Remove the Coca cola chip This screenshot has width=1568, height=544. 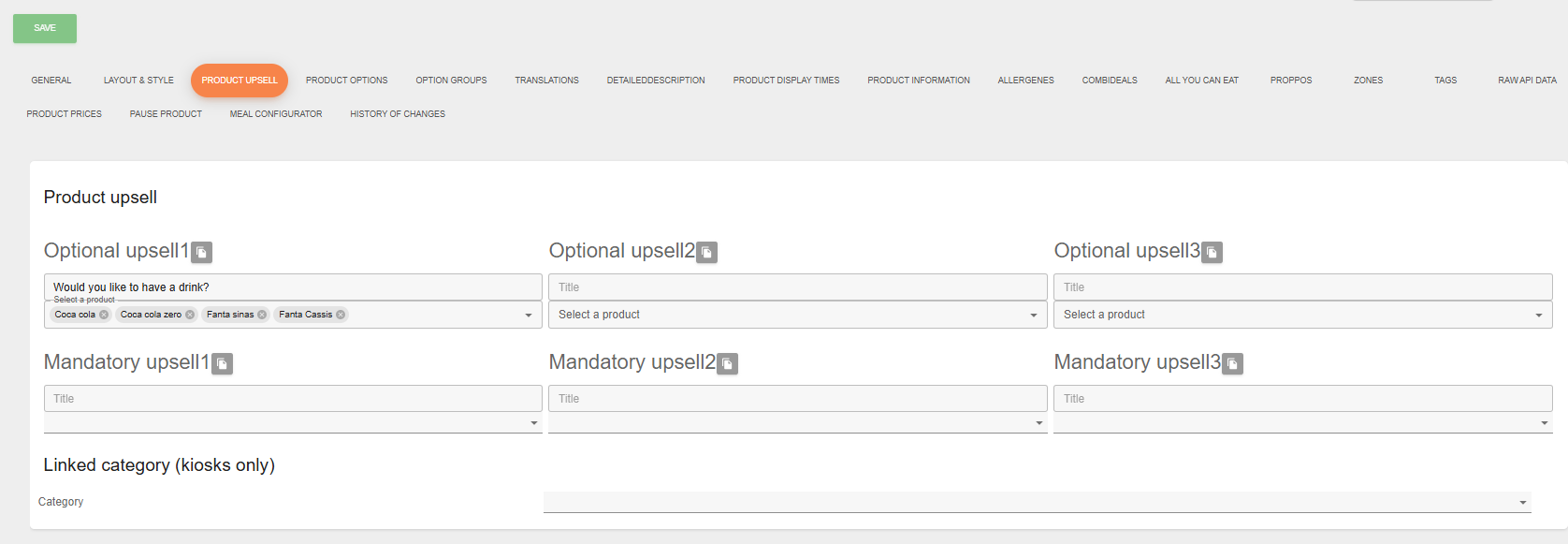pos(104,315)
